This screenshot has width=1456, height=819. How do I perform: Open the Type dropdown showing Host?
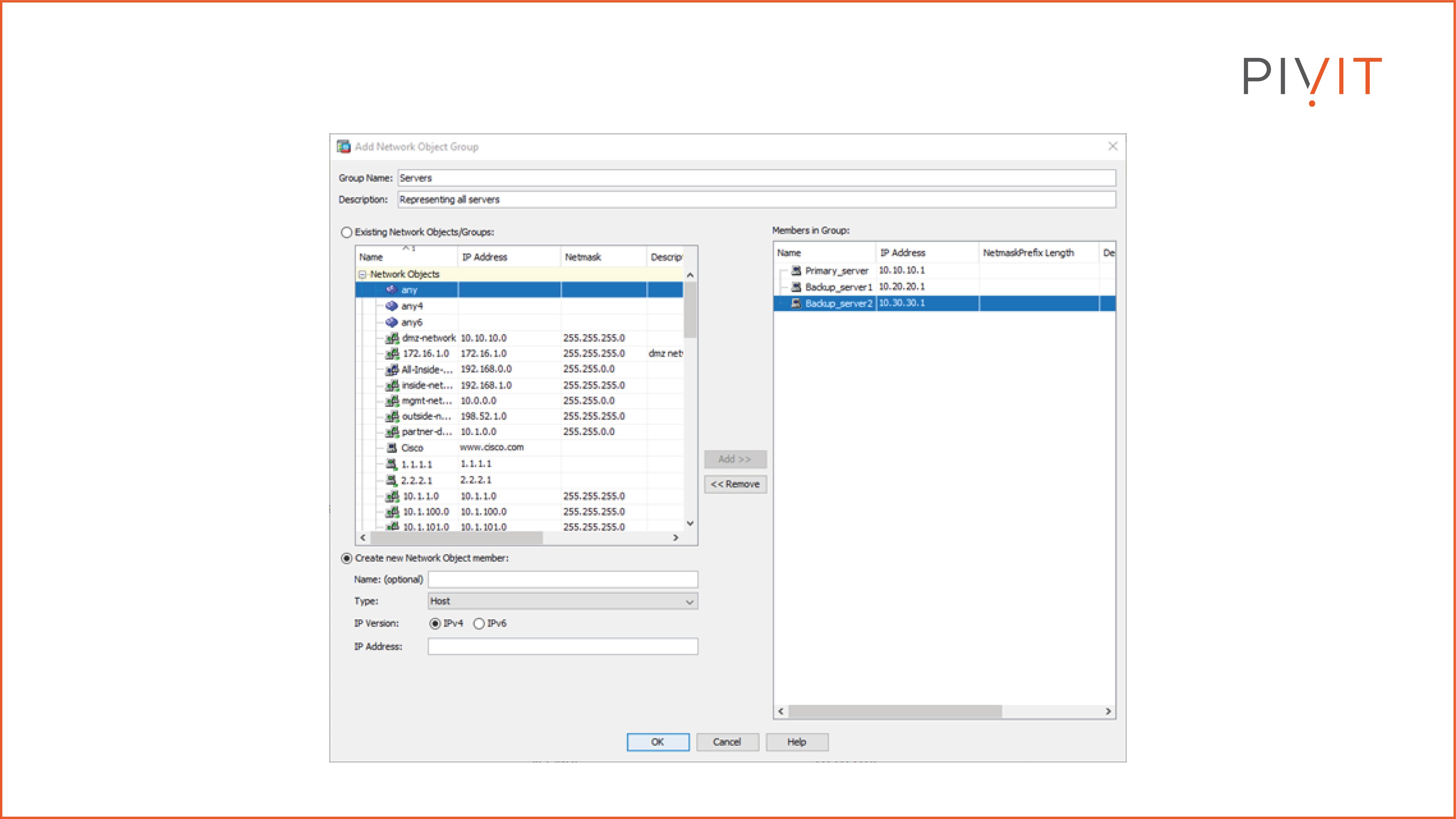(x=562, y=601)
